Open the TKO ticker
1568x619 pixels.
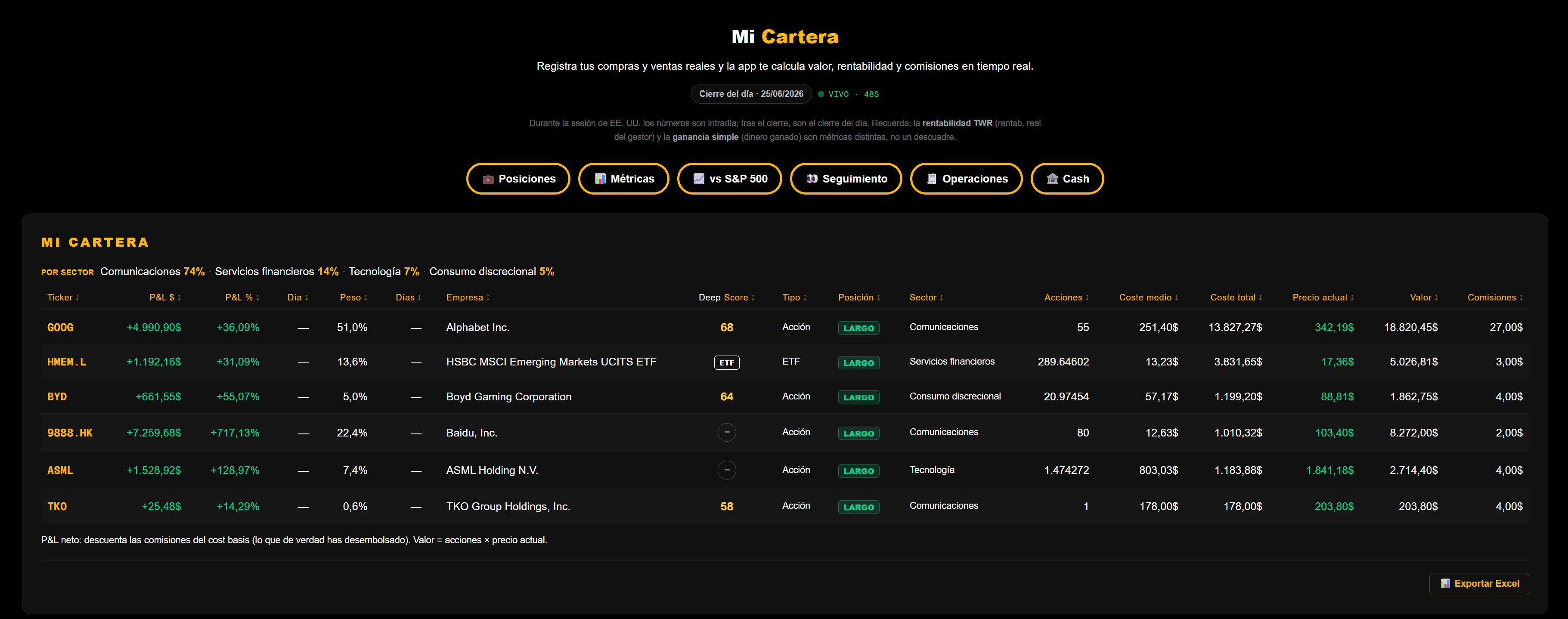pyautogui.click(x=57, y=506)
